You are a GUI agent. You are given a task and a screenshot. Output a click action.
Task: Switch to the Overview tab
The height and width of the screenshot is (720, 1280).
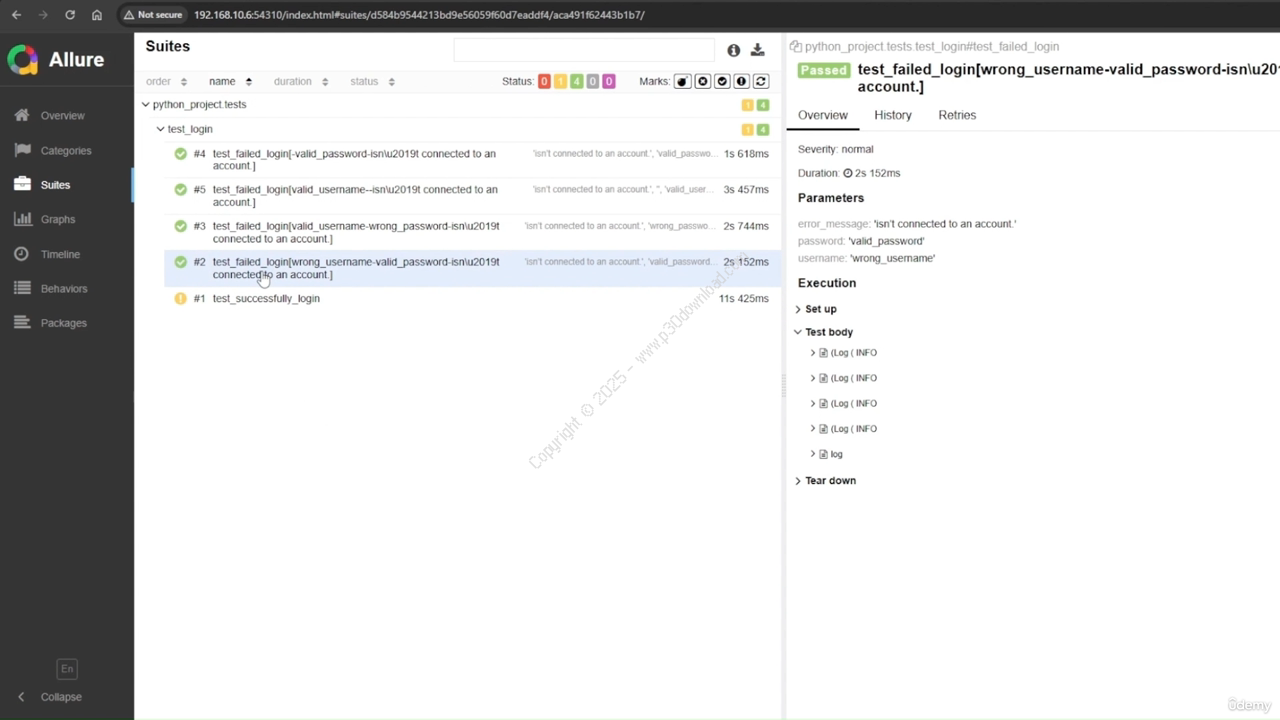[x=823, y=115]
